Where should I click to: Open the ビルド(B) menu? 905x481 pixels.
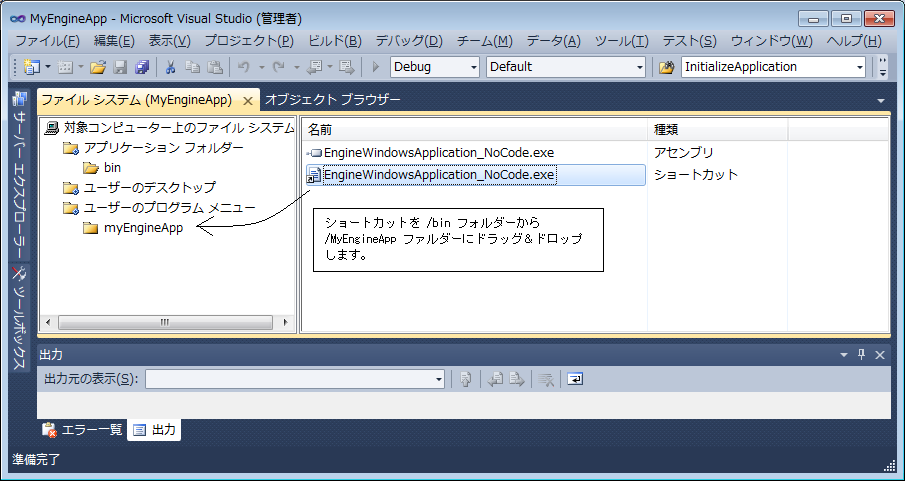point(335,41)
